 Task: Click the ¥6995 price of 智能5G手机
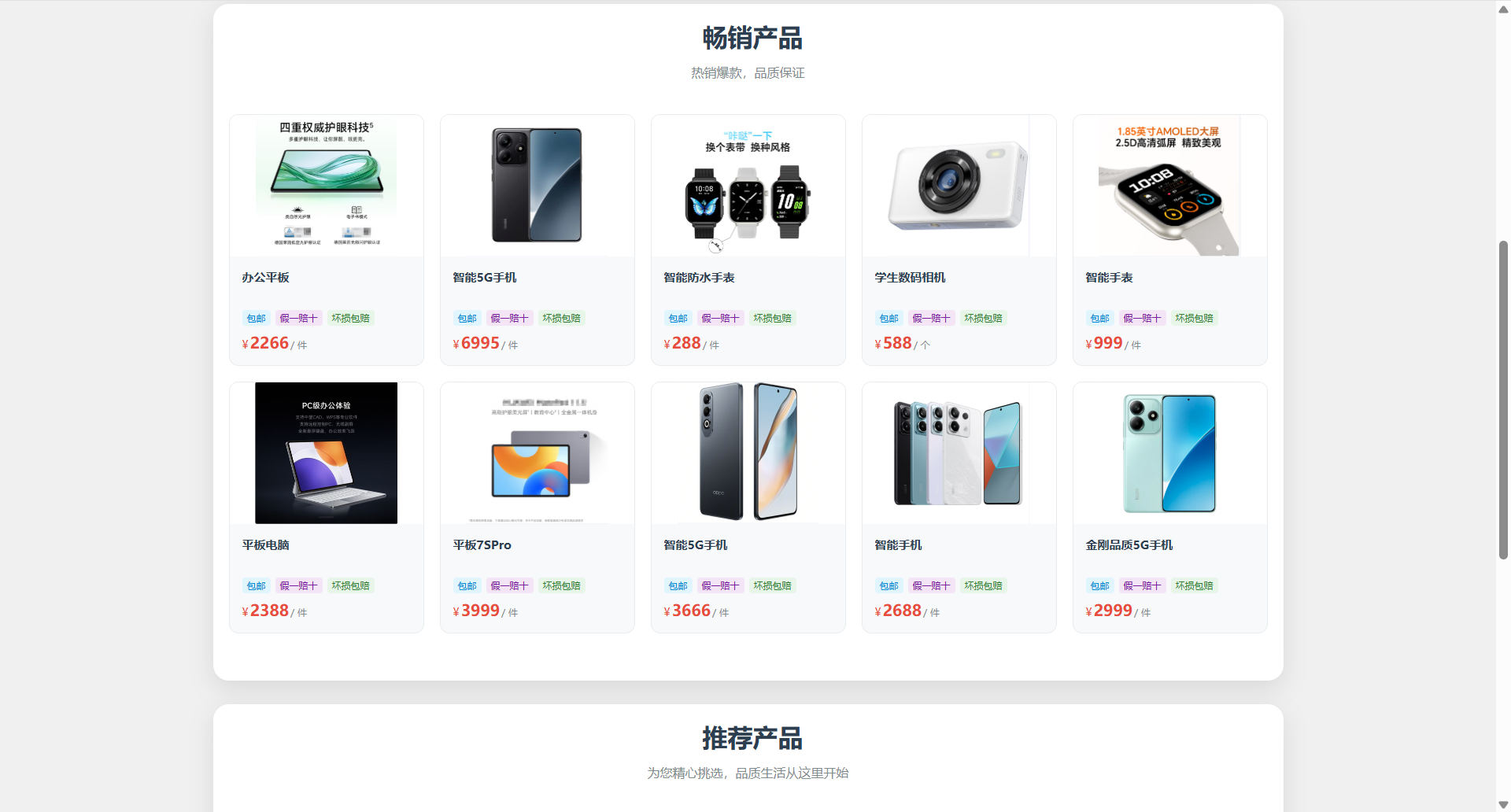[476, 344]
